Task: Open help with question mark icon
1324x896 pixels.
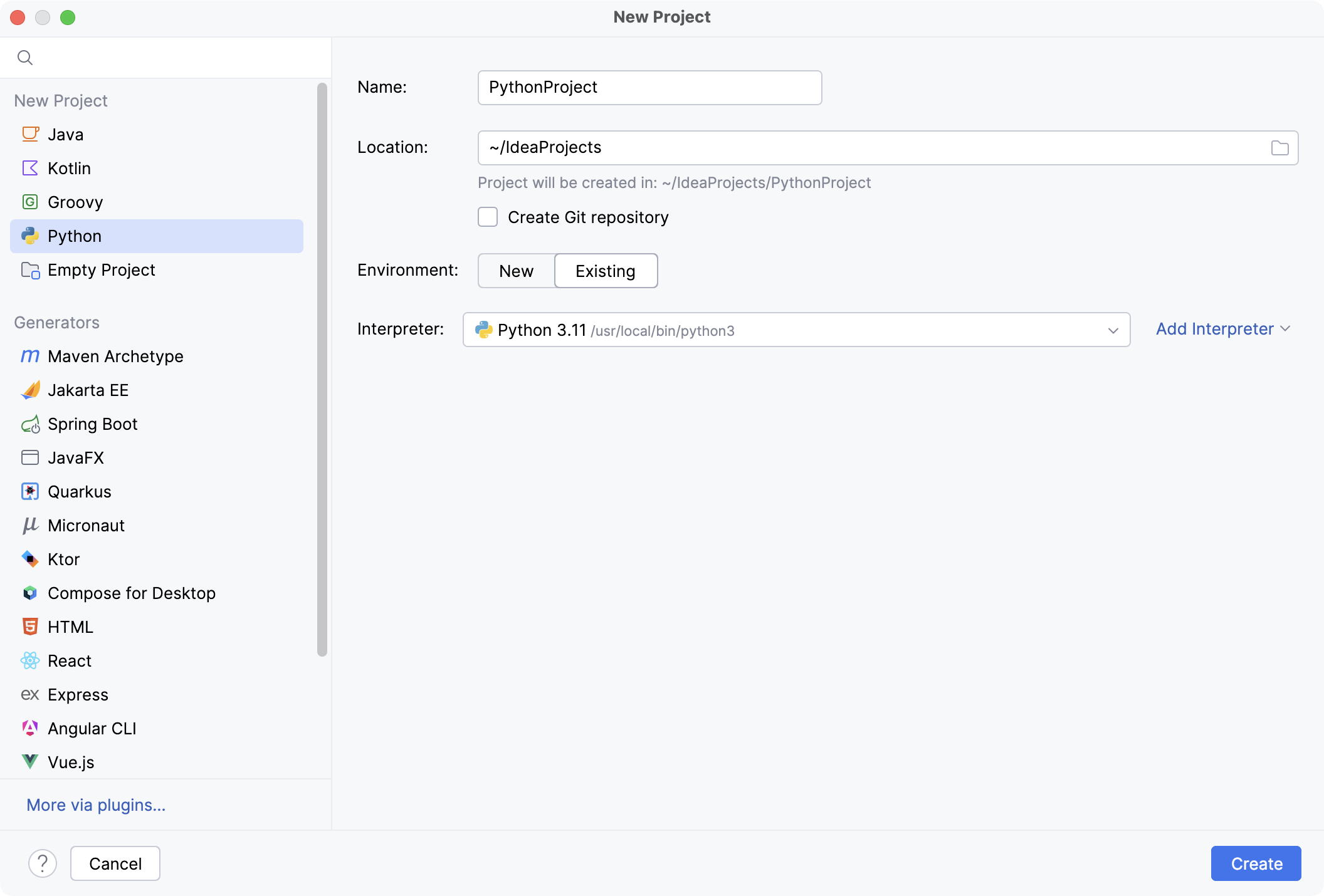Action: (43, 863)
